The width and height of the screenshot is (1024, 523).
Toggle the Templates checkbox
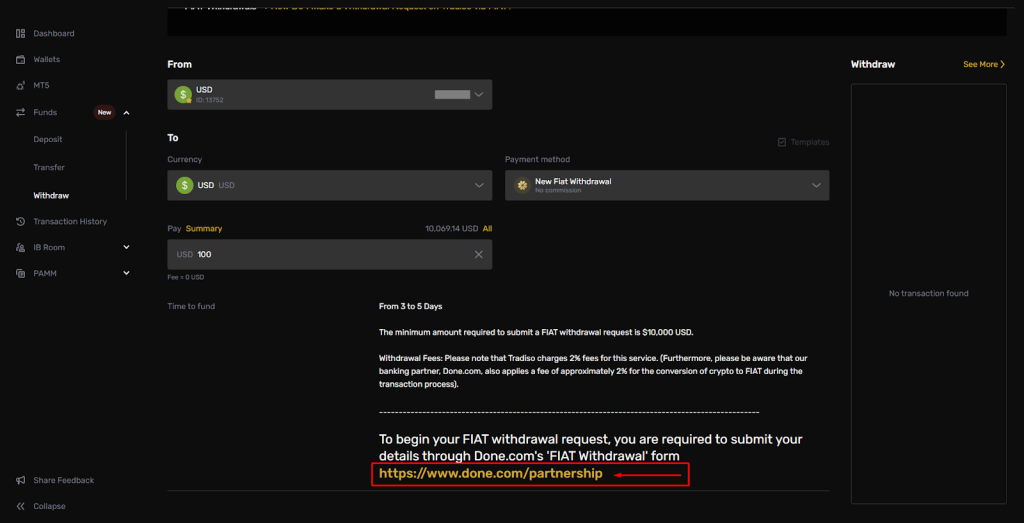(781, 142)
